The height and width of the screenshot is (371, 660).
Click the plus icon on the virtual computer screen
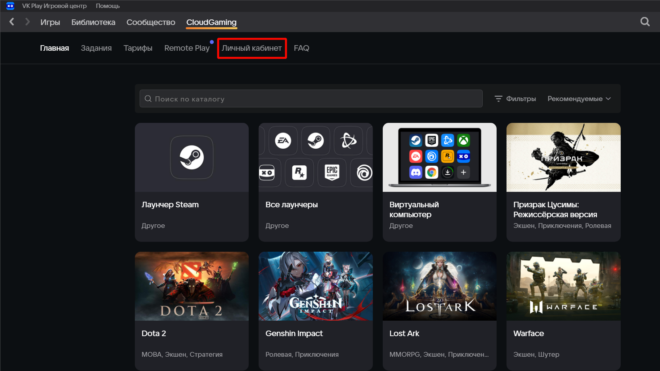point(463,172)
